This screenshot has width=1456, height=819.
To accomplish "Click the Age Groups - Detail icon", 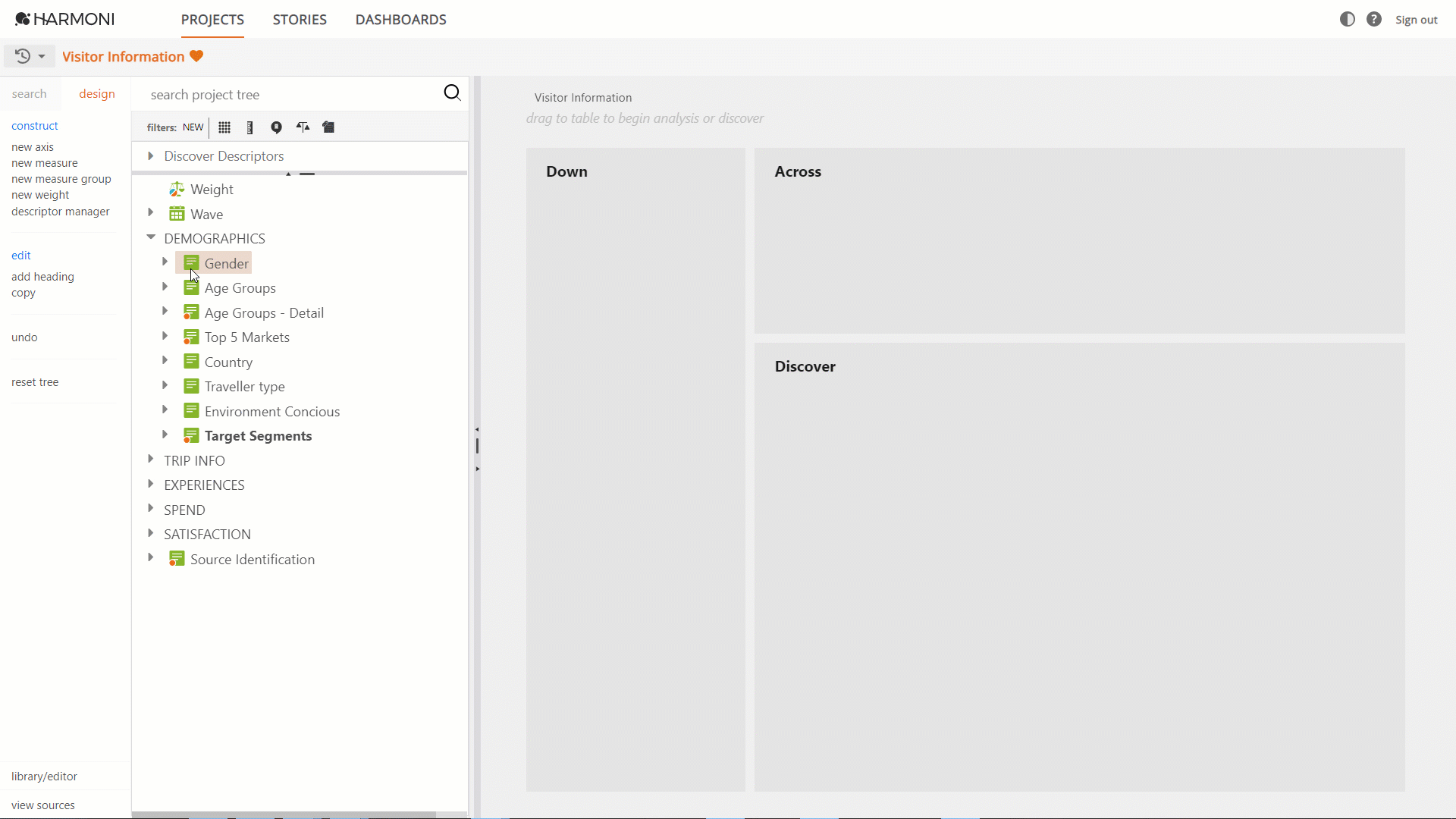I will coord(191,312).
